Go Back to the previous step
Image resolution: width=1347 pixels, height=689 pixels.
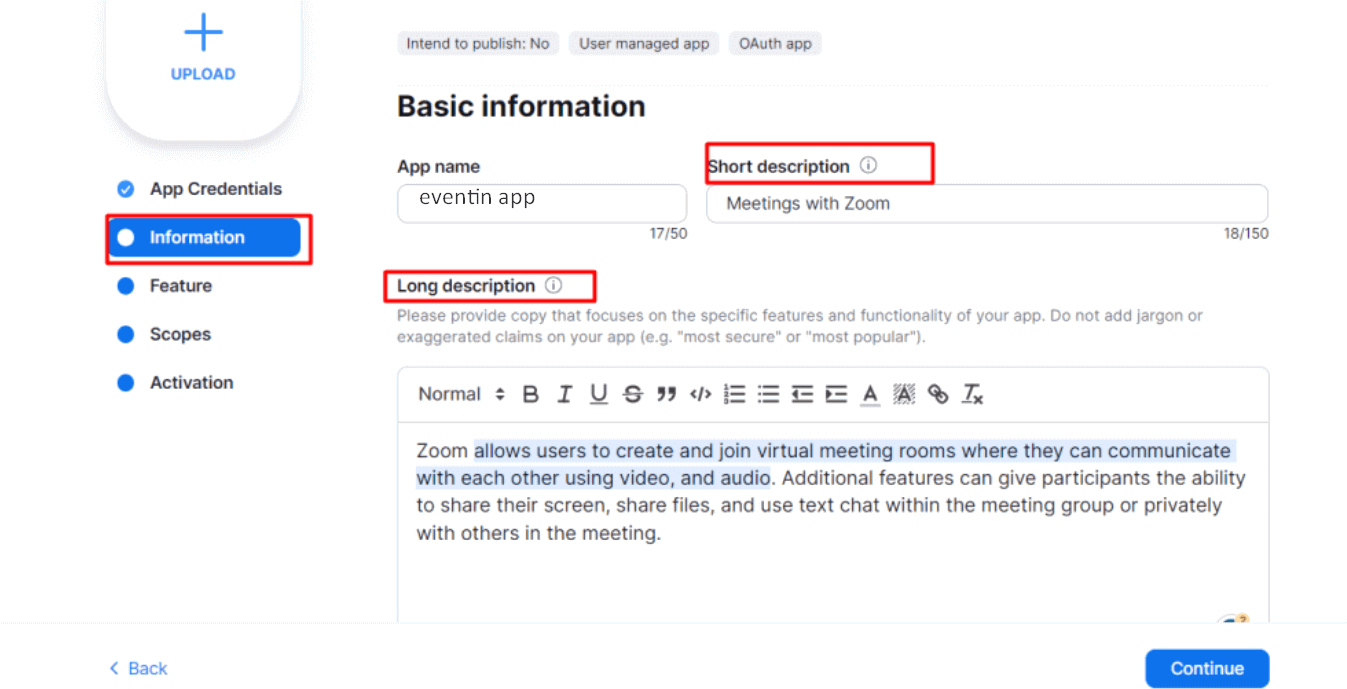pos(137,668)
